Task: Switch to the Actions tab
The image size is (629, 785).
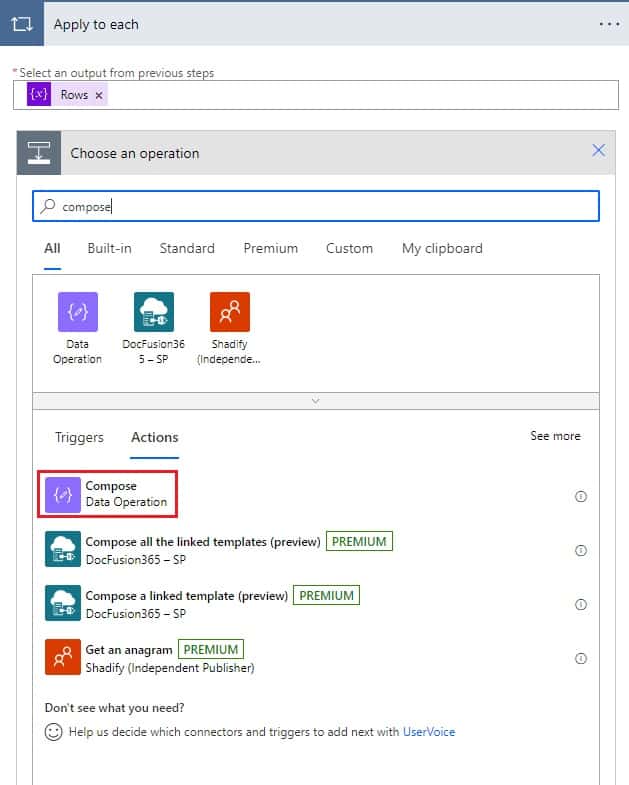Action: [x=154, y=438]
